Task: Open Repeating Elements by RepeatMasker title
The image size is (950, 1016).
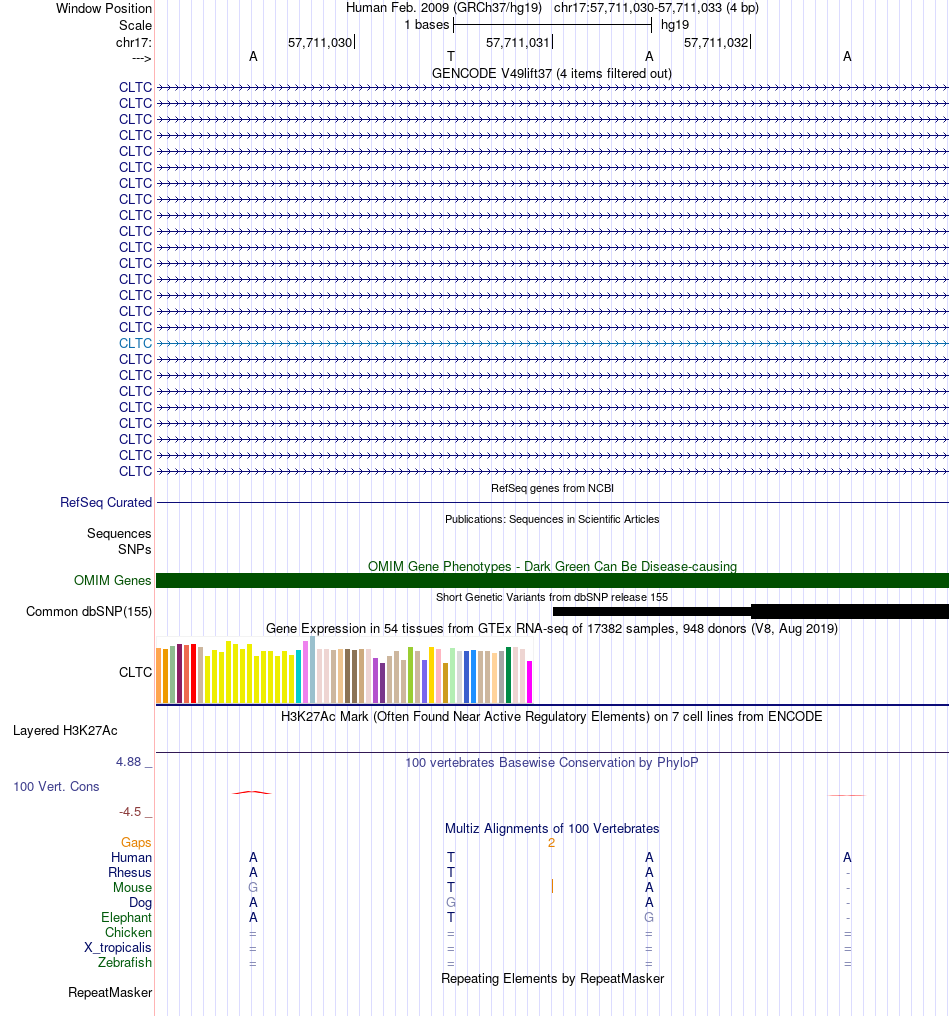Action: (552, 978)
